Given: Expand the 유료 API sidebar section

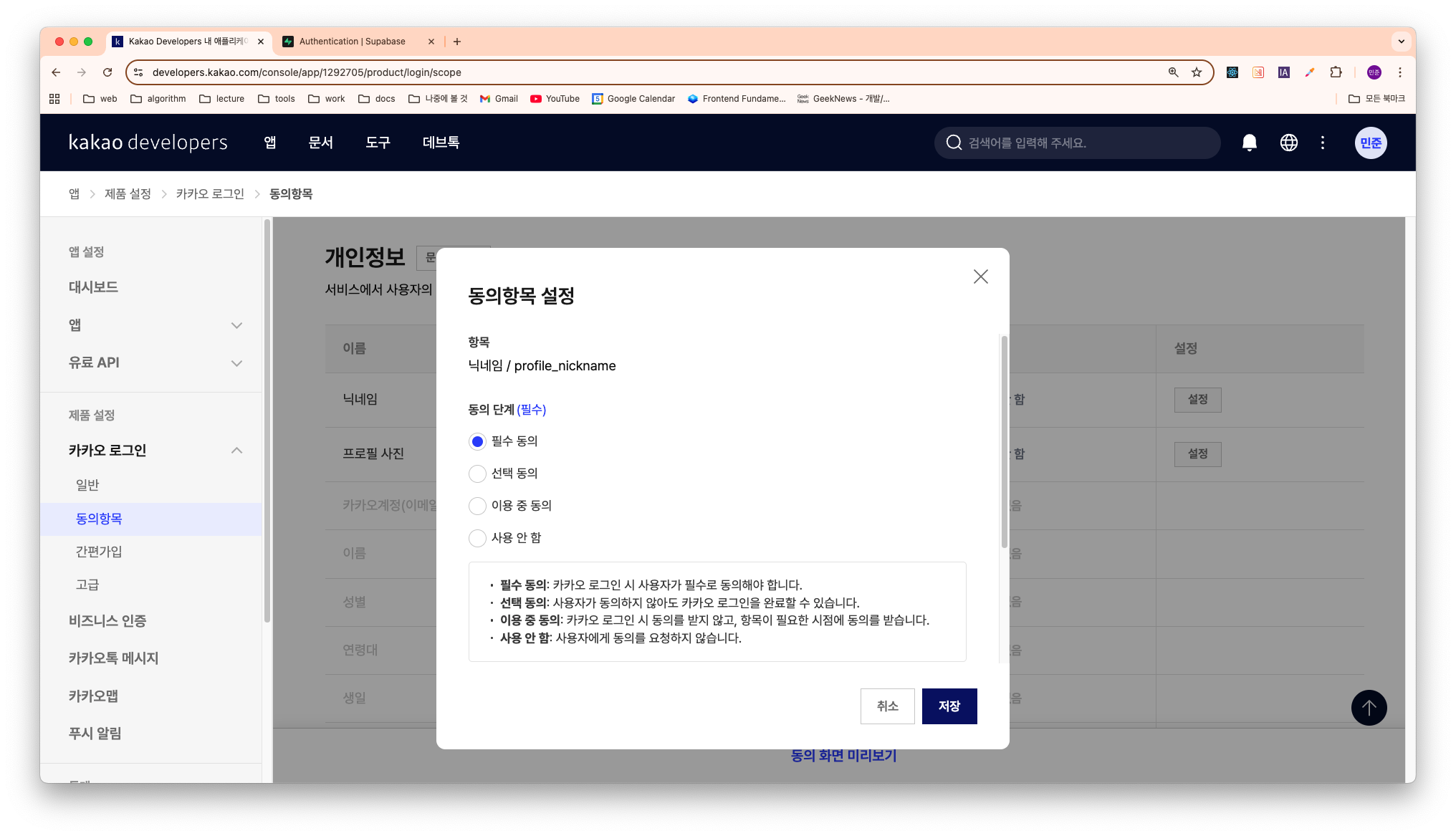Looking at the screenshot, I should [x=236, y=363].
